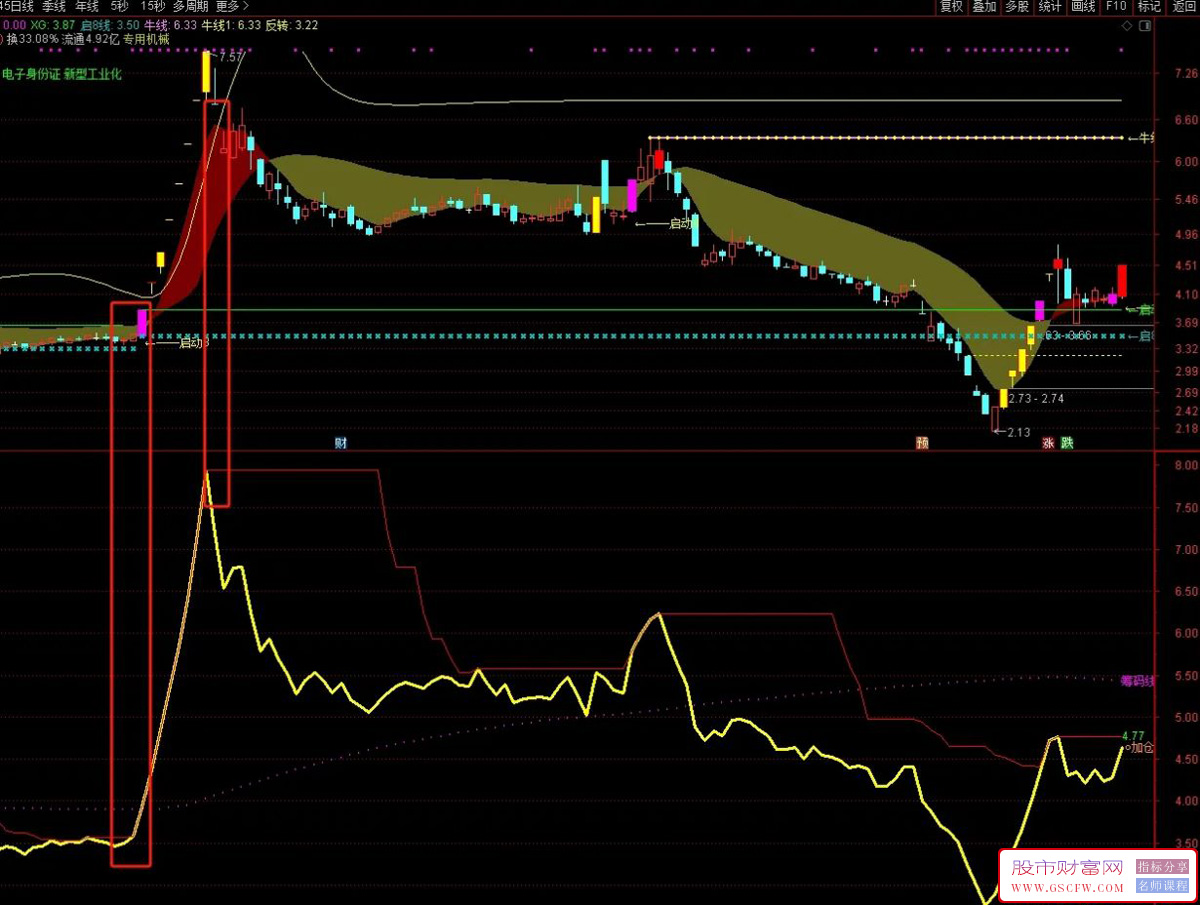1200x905 pixels.
Task: Click the 7.26 price axis label
Action: pyautogui.click(x=1187, y=74)
